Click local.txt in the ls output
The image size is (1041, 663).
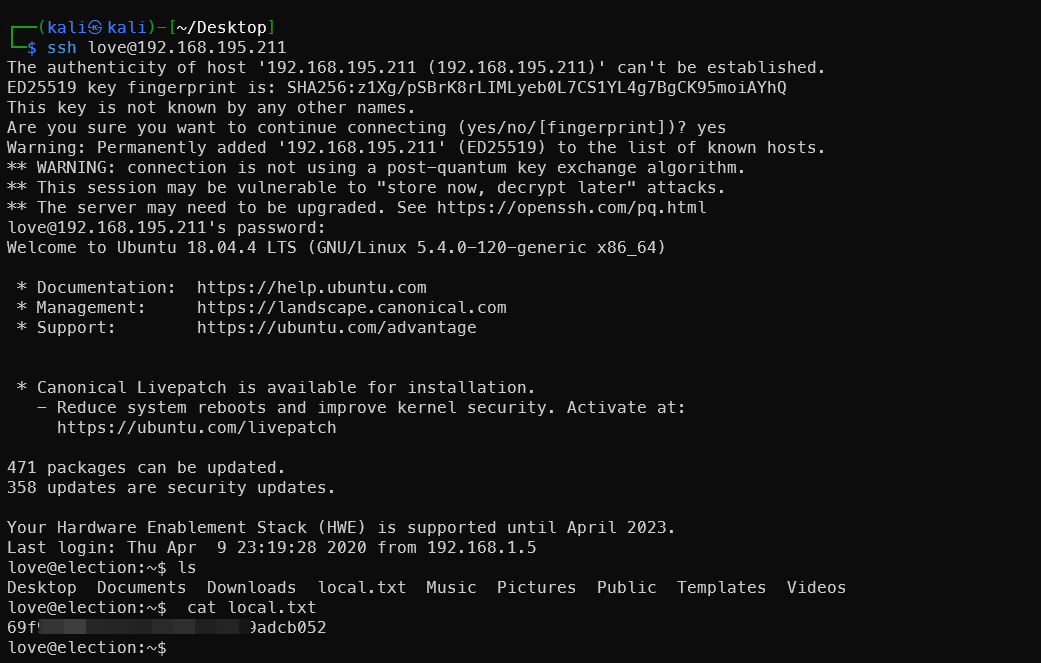point(362,587)
